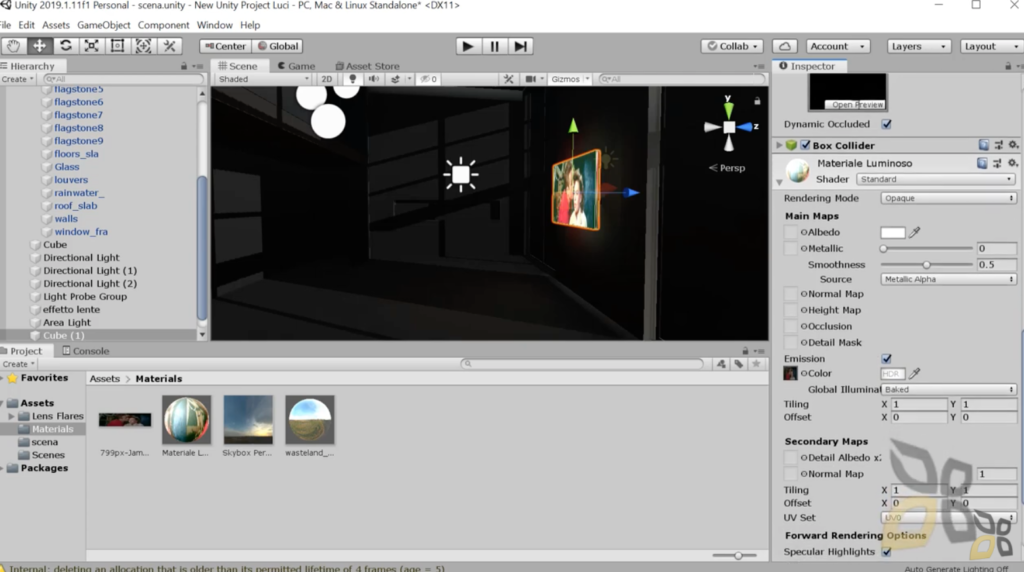Click Project Create button
1024x572 pixels.
click(18, 364)
